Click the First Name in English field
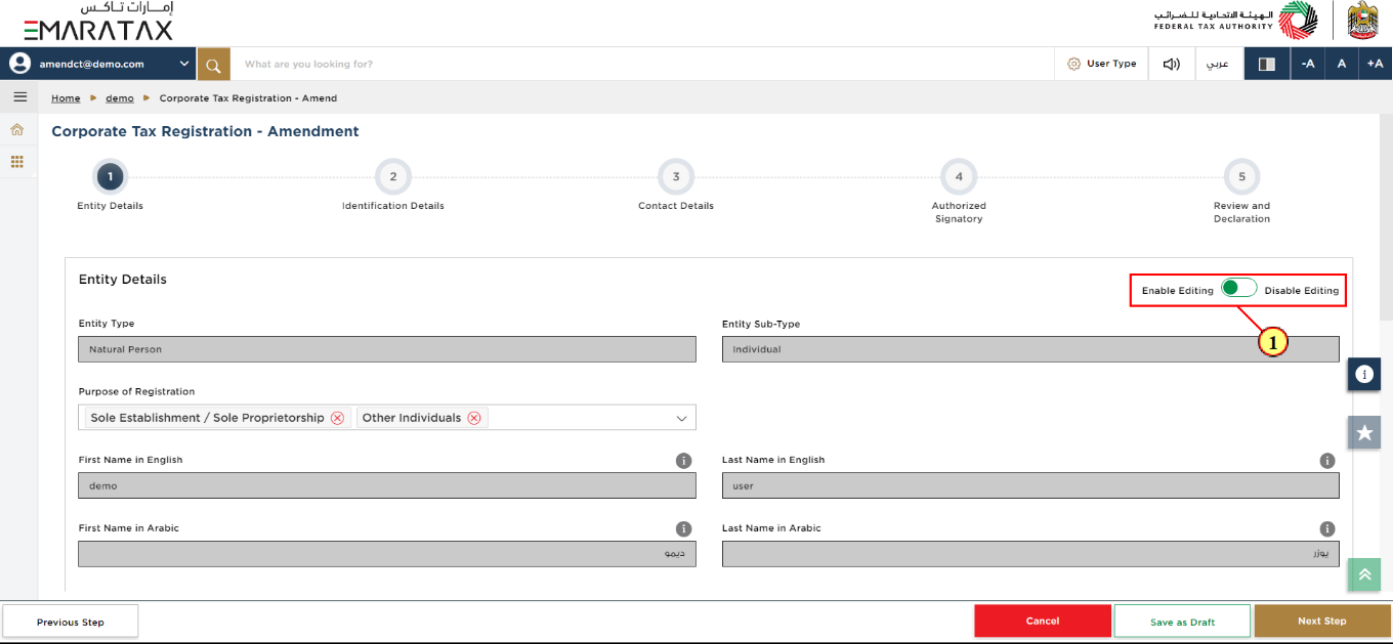This screenshot has height=644, width=1393. [387, 485]
